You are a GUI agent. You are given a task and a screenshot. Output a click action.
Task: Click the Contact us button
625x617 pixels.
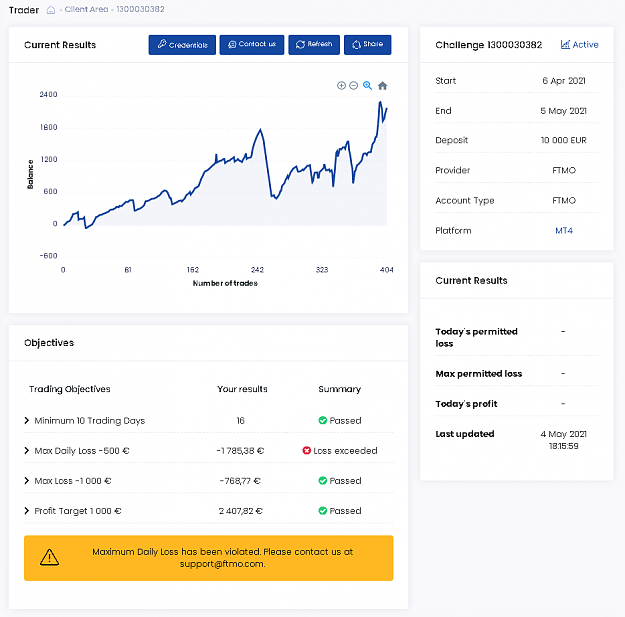(252, 45)
